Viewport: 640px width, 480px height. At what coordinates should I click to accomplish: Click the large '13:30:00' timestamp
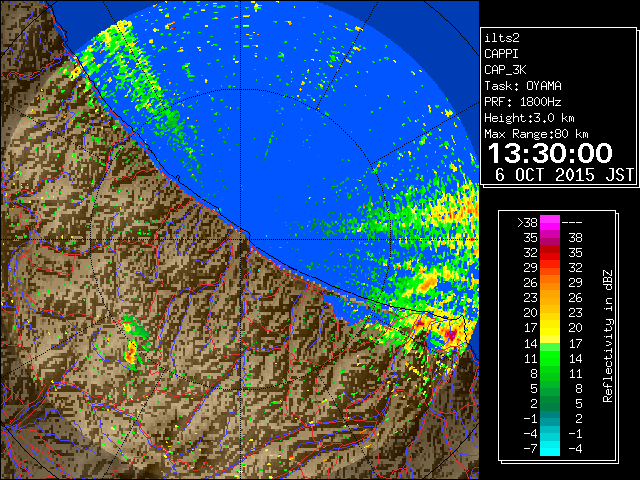(x=550, y=153)
